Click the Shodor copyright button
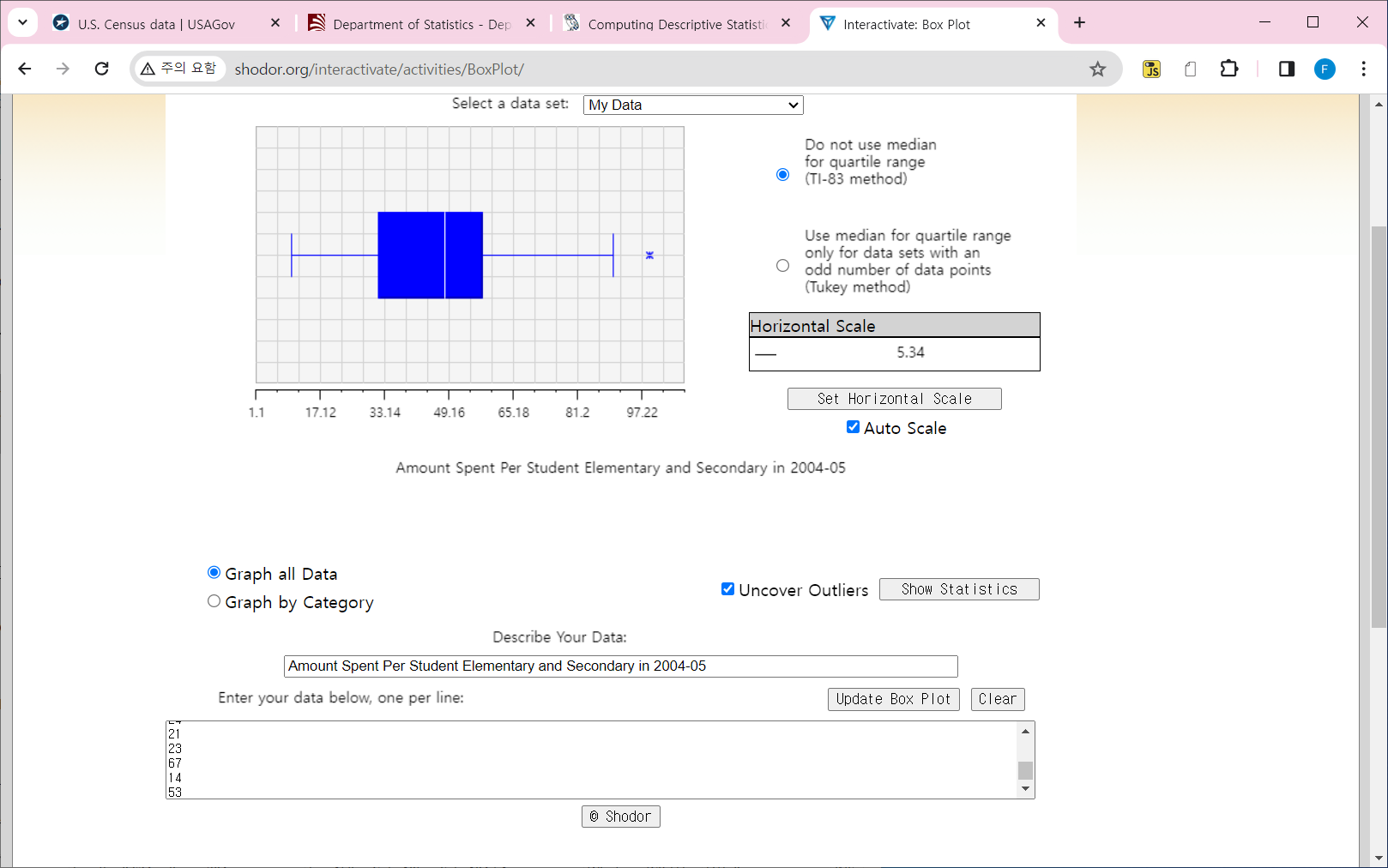 coord(620,817)
